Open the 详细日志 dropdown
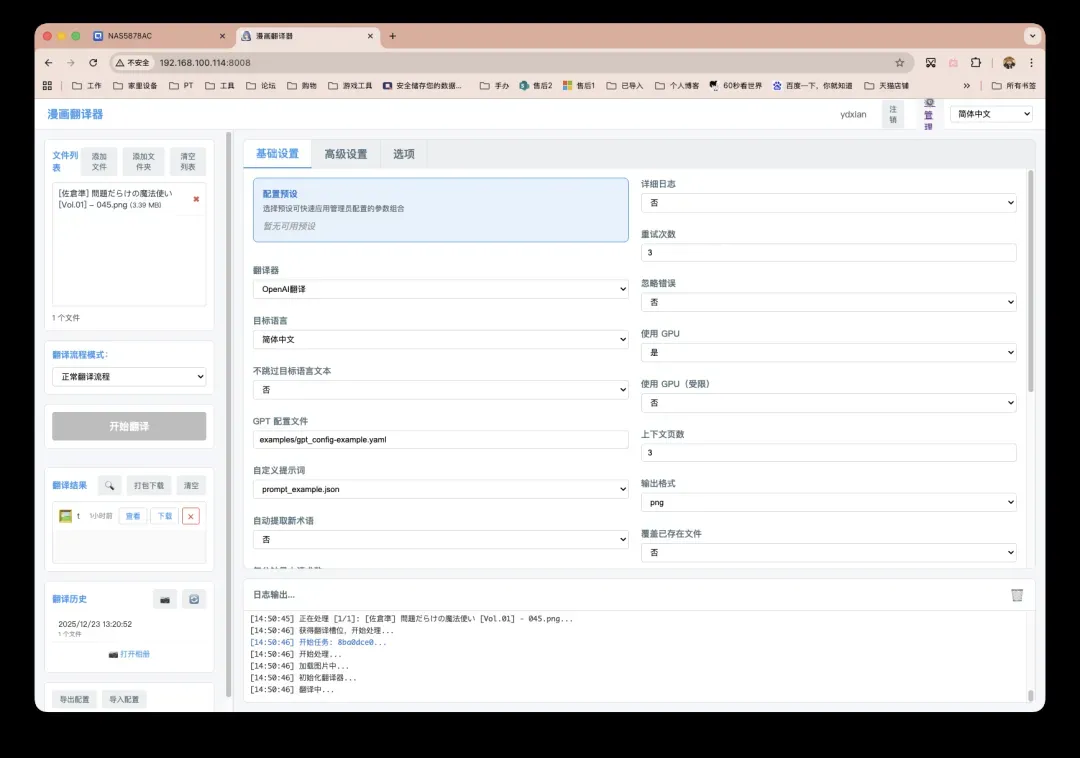The height and width of the screenshot is (758, 1080). tap(828, 203)
